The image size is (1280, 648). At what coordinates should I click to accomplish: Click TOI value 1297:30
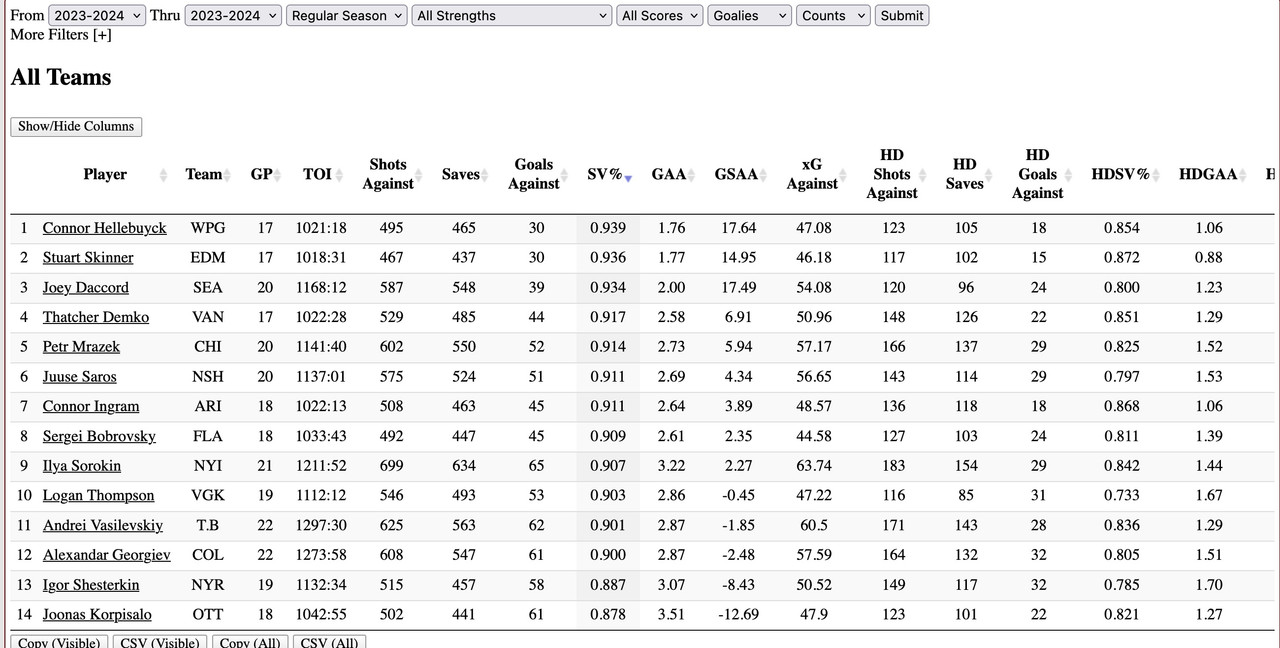[x=321, y=525]
